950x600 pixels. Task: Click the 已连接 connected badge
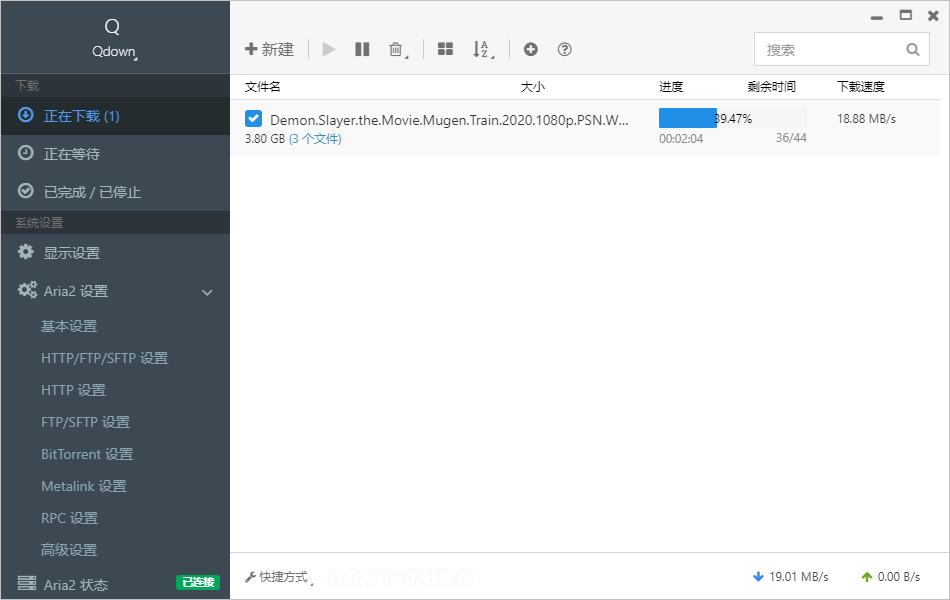[198, 582]
